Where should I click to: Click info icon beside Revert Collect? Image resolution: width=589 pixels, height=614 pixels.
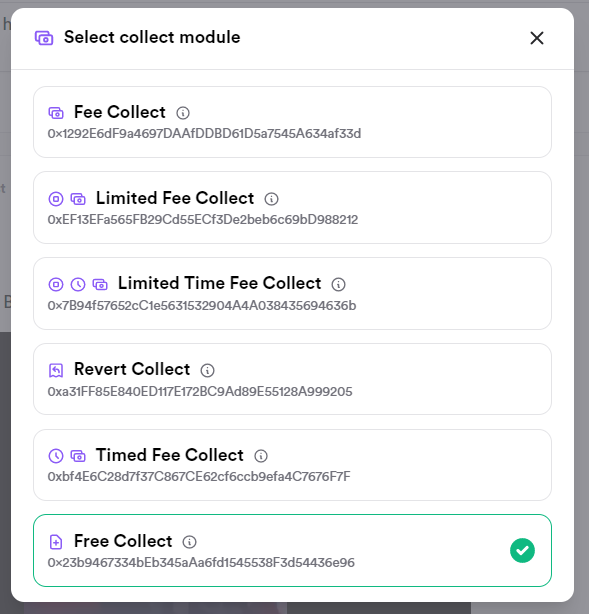[x=207, y=370]
